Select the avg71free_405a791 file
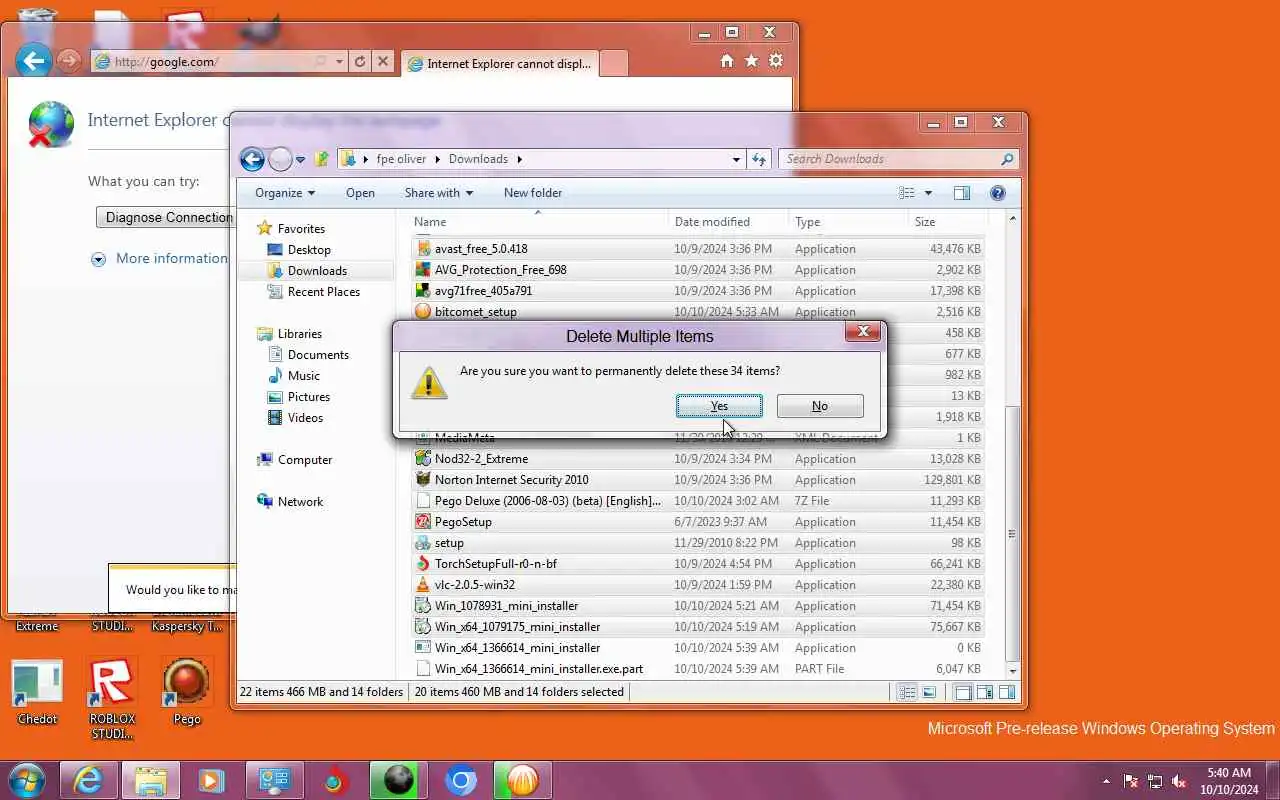 (698, 291)
